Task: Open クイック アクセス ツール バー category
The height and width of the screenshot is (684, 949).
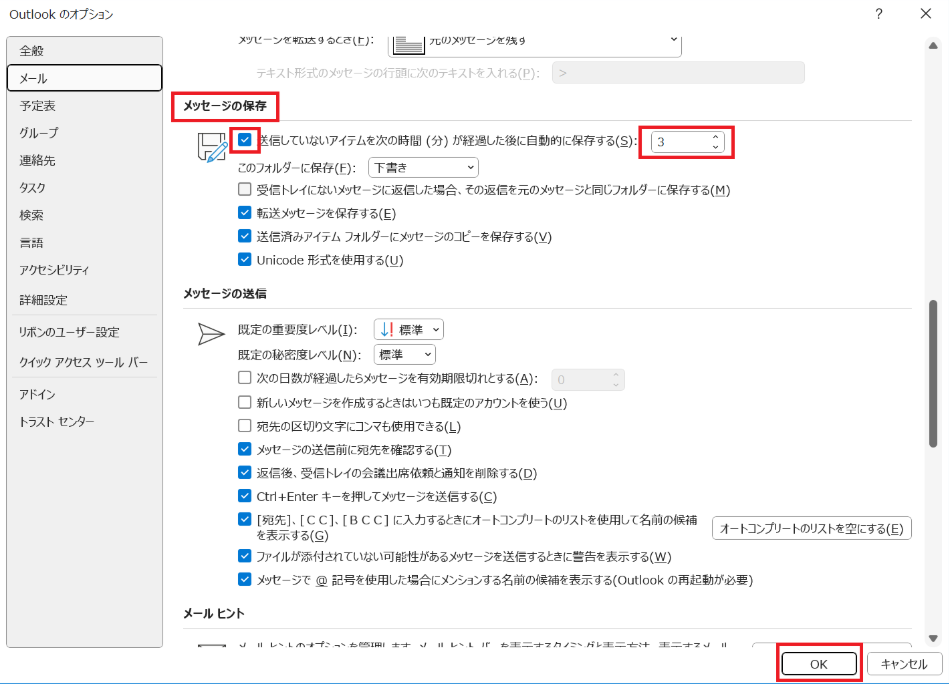Action: tap(84, 362)
